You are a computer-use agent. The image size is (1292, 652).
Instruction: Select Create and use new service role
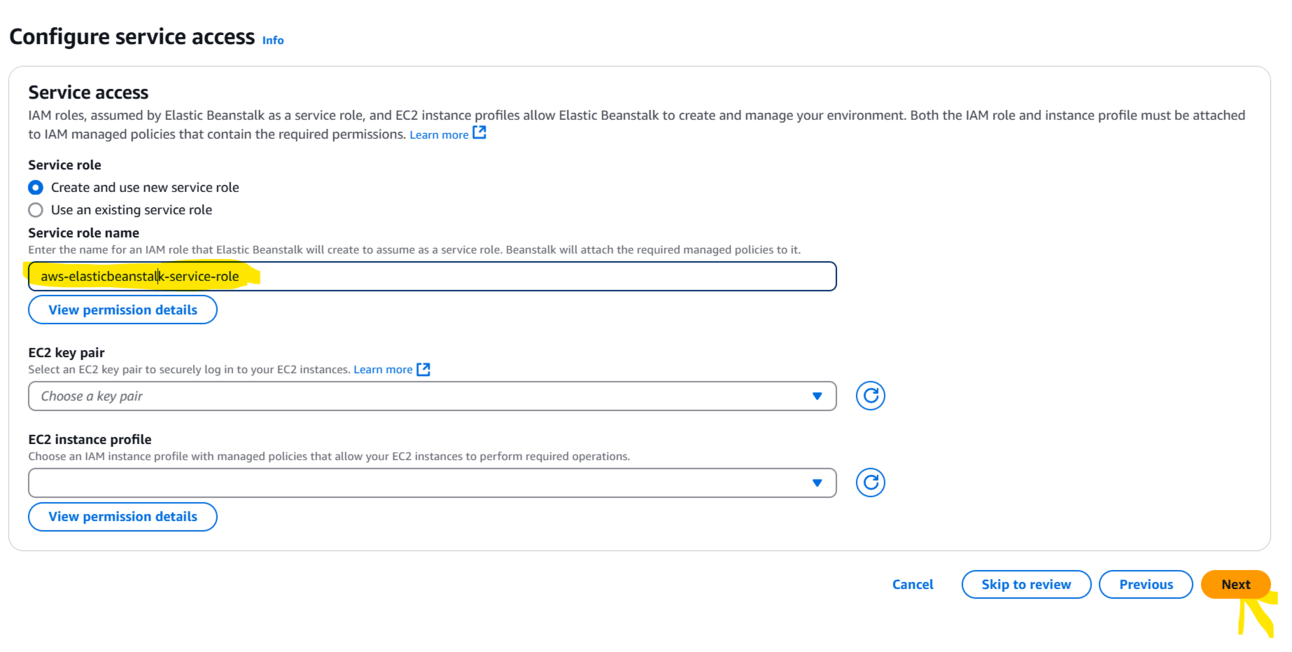point(36,187)
